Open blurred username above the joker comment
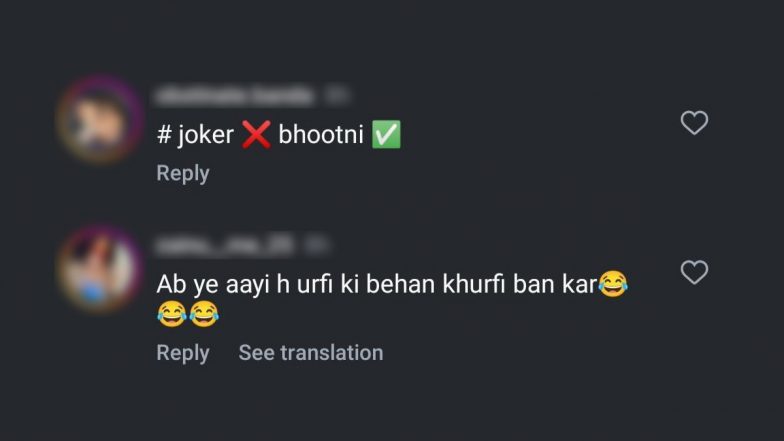This screenshot has width=784, height=441. click(235, 96)
